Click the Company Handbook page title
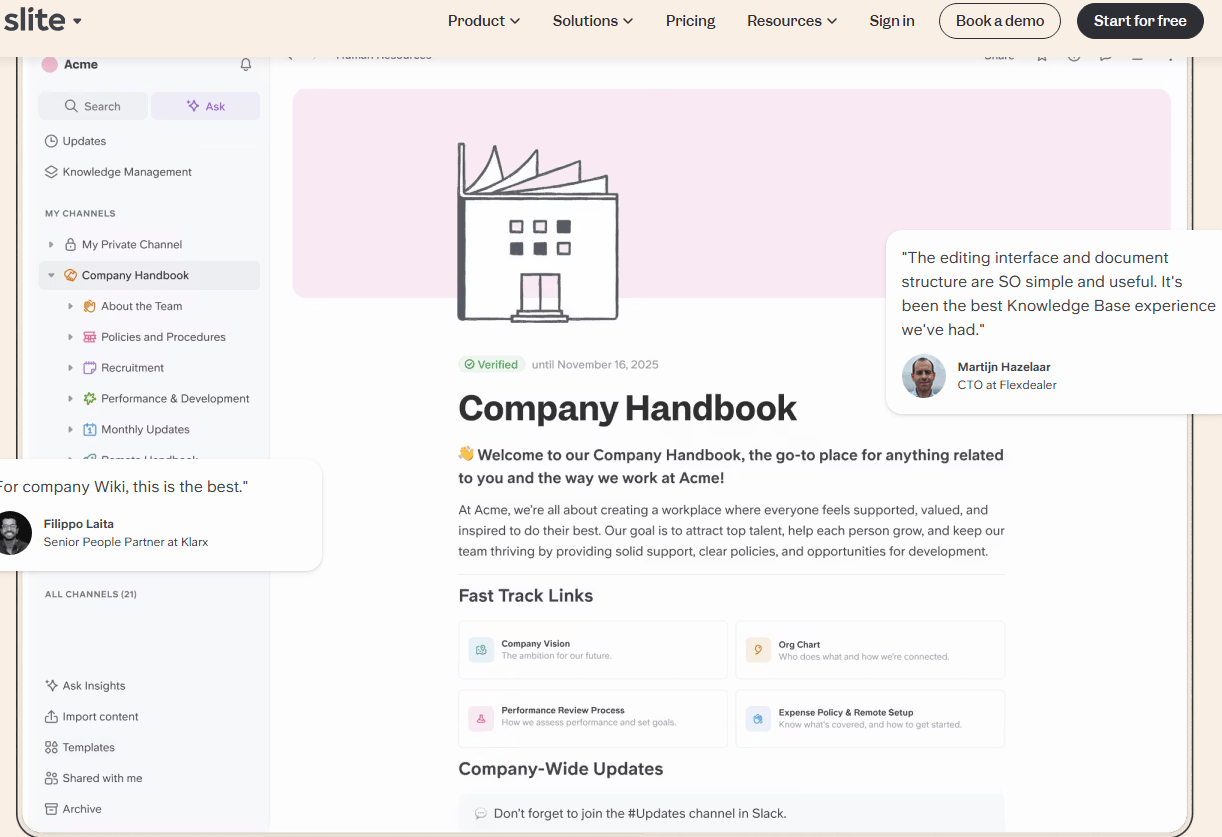The height and width of the screenshot is (837, 1222). coord(627,408)
